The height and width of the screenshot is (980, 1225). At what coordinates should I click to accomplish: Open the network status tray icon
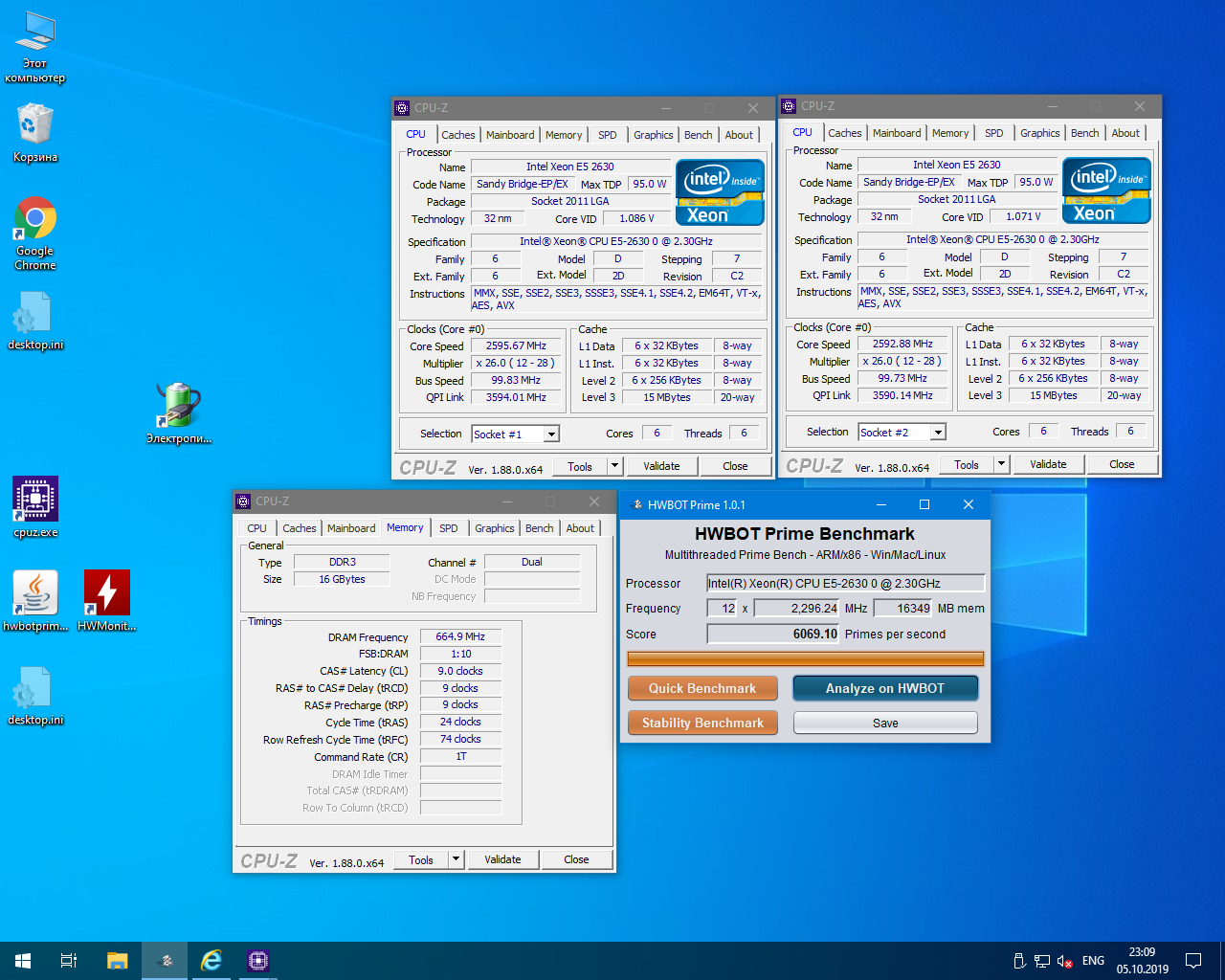[x=1042, y=961]
